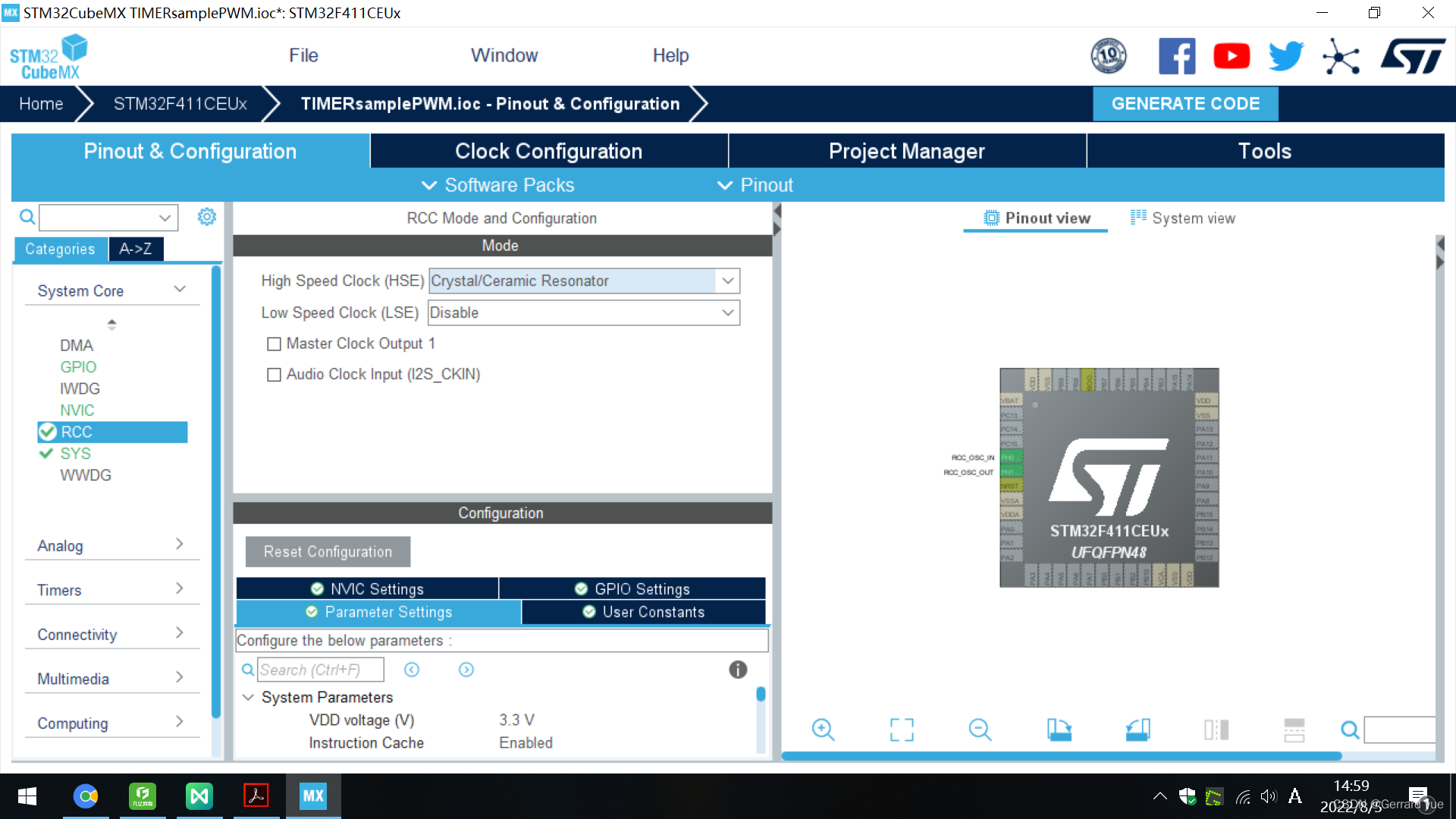Switch to System view
The height and width of the screenshot is (819, 1456).
(1182, 218)
